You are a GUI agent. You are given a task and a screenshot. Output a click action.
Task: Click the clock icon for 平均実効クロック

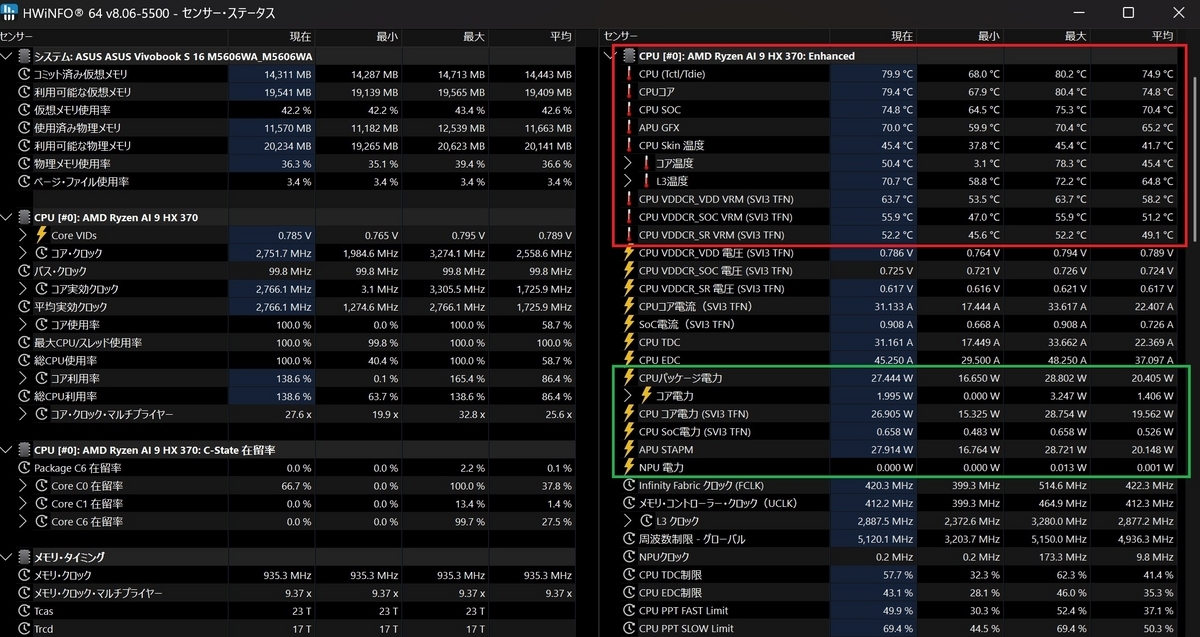click(x=25, y=307)
